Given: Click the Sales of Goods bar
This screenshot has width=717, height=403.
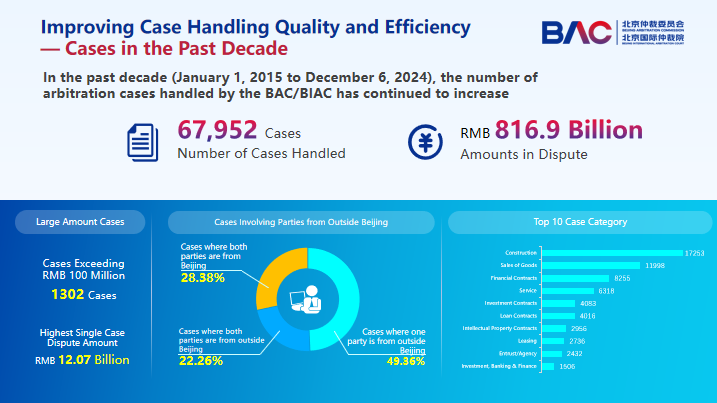Looking at the screenshot, I should pyautogui.click(x=591, y=265).
